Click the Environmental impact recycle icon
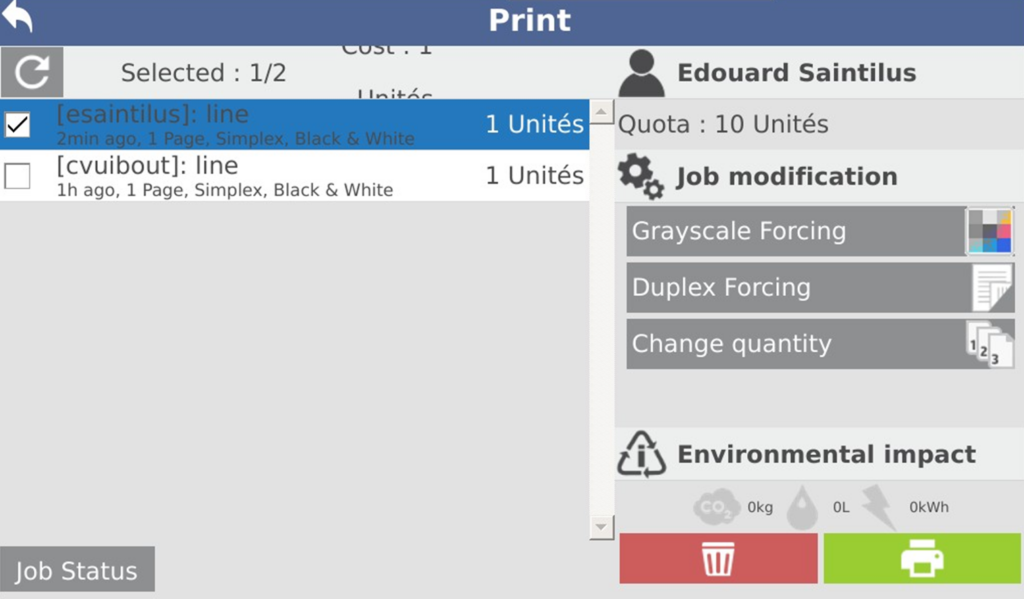 (641, 455)
